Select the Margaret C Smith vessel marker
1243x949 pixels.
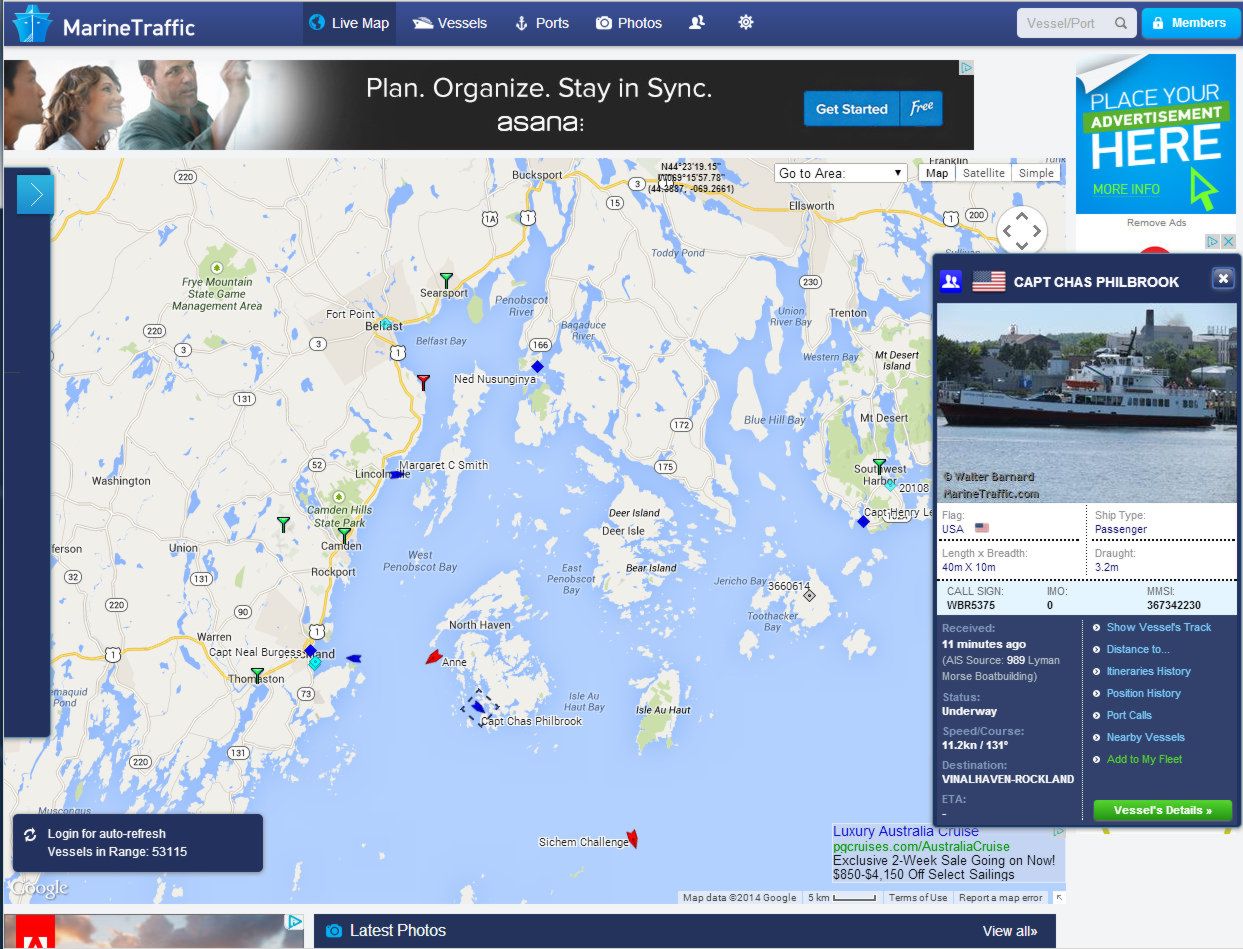point(396,474)
